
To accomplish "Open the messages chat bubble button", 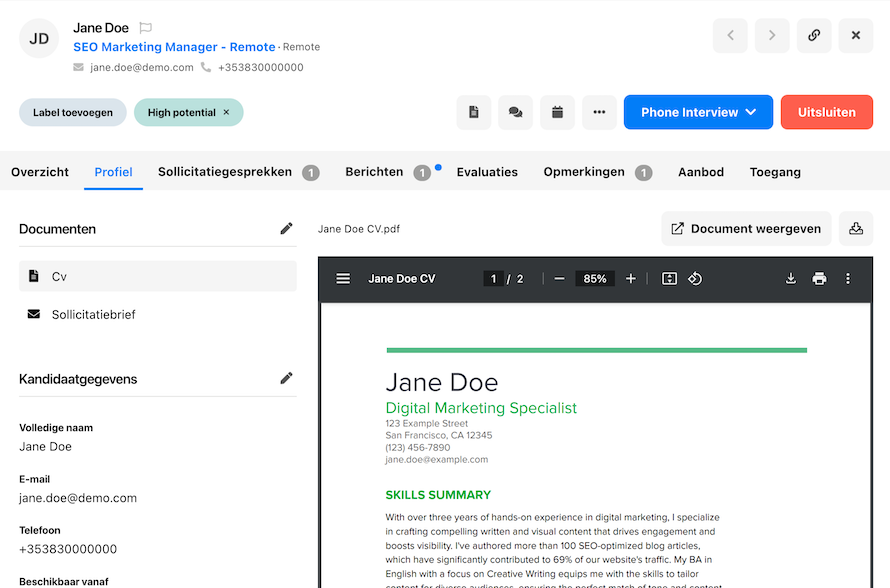I will [x=515, y=112].
